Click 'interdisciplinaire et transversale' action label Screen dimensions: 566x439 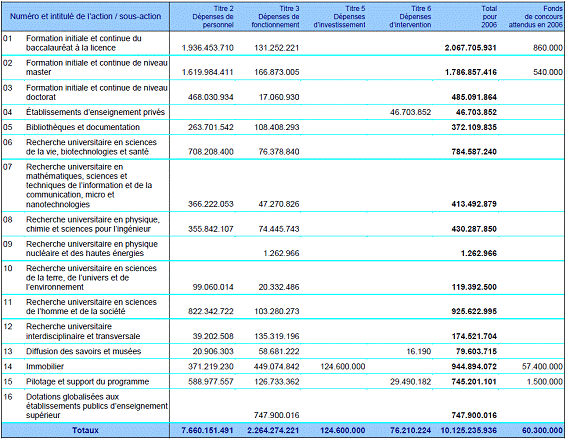tap(83, 331)
